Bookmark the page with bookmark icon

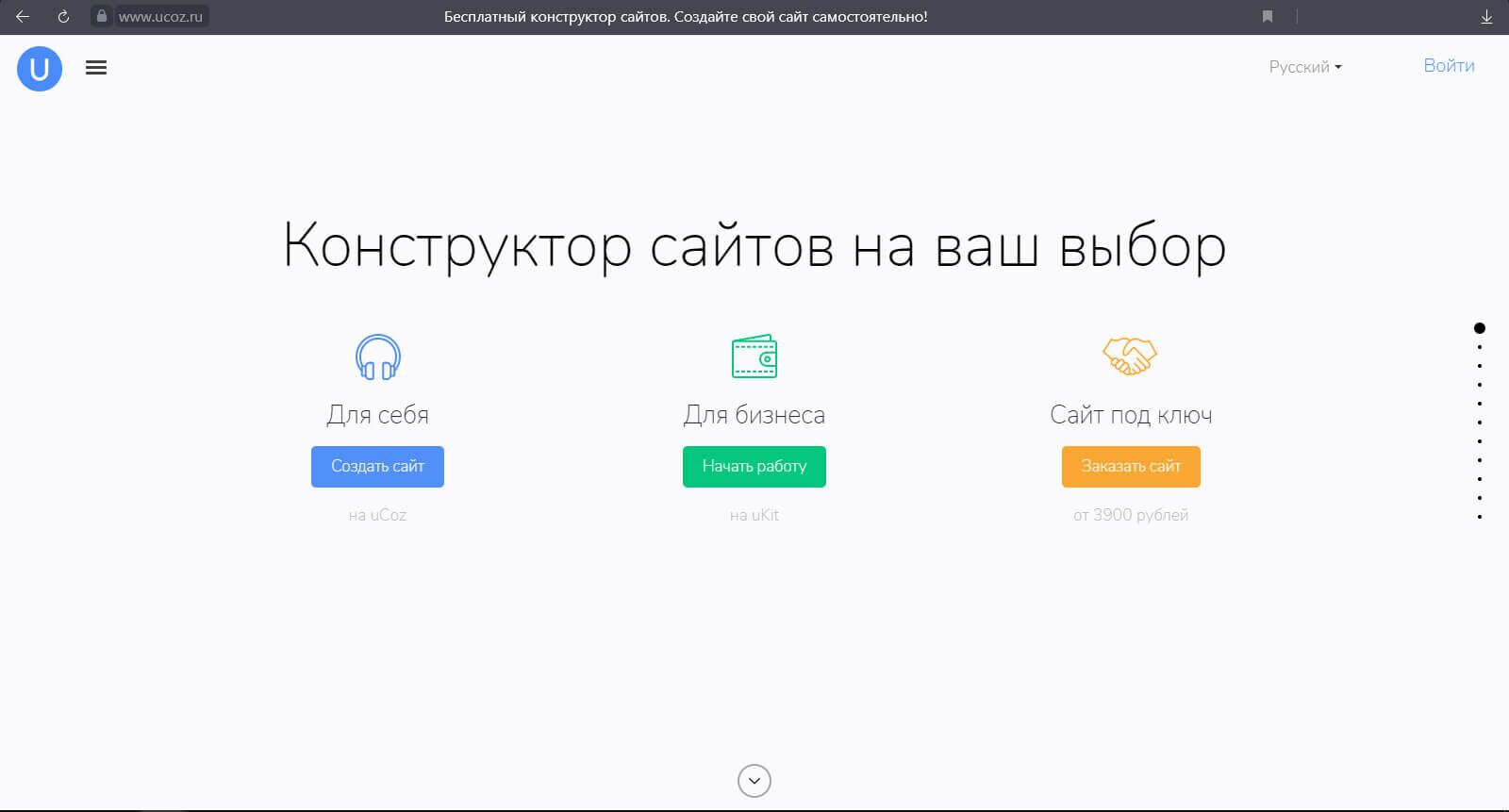(x=1268, y=16)
